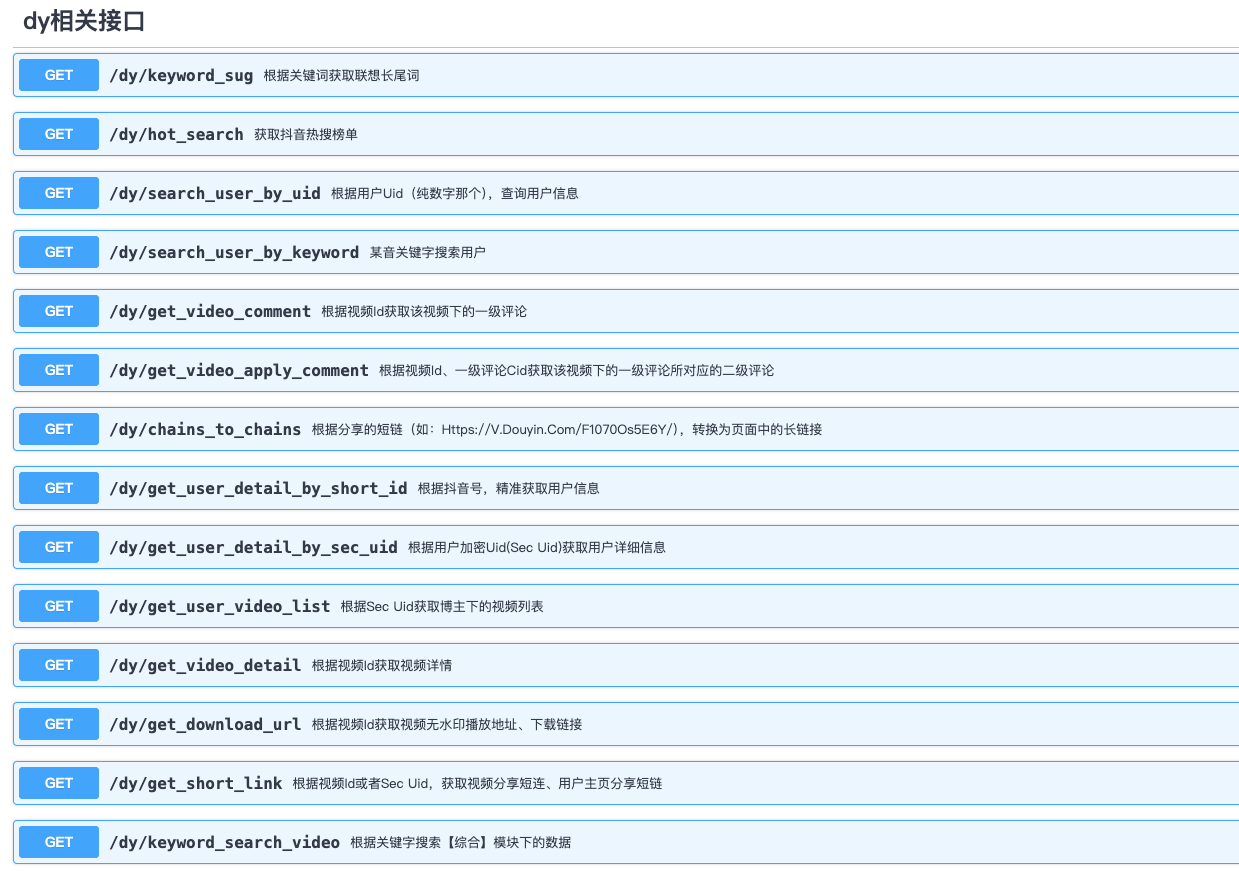Expand the /dy/get_video_comment endpoint row
The width and height of the screenshot is (1239, 885).
pyautogui.click(x=626, y=311)
